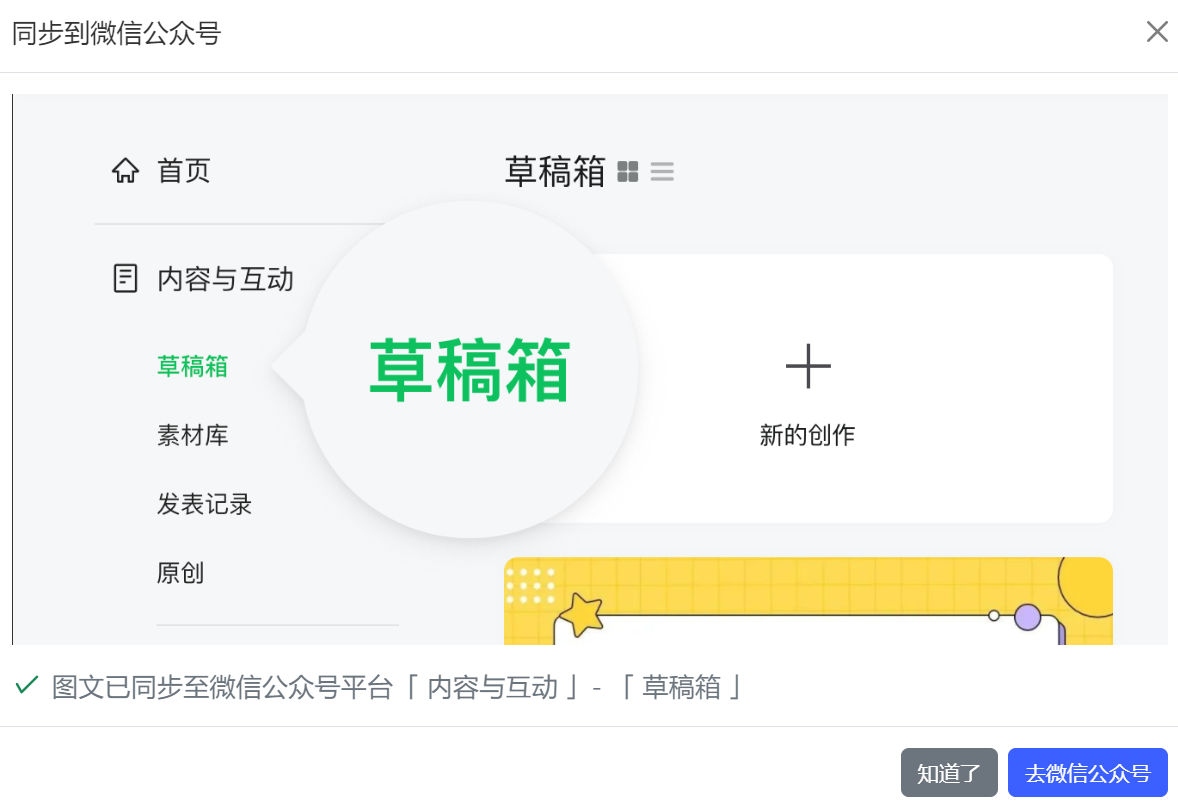Click the star icon on yellow card

click(x=581, y=614)
